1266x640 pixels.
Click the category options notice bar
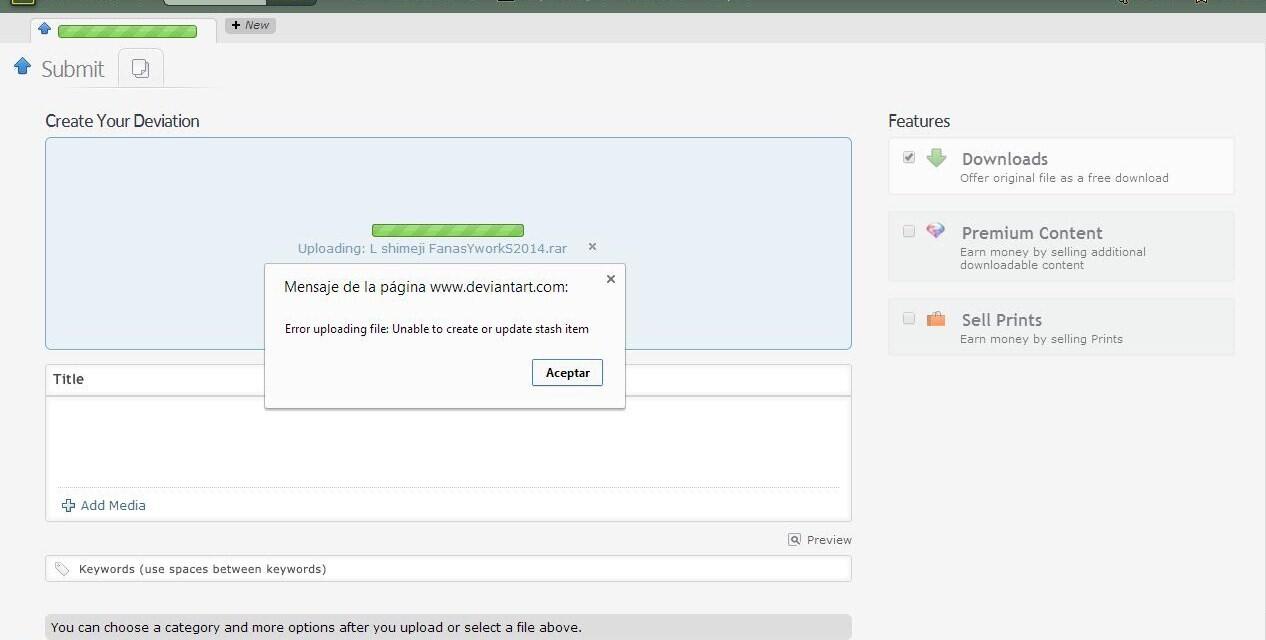click(448, 627)
